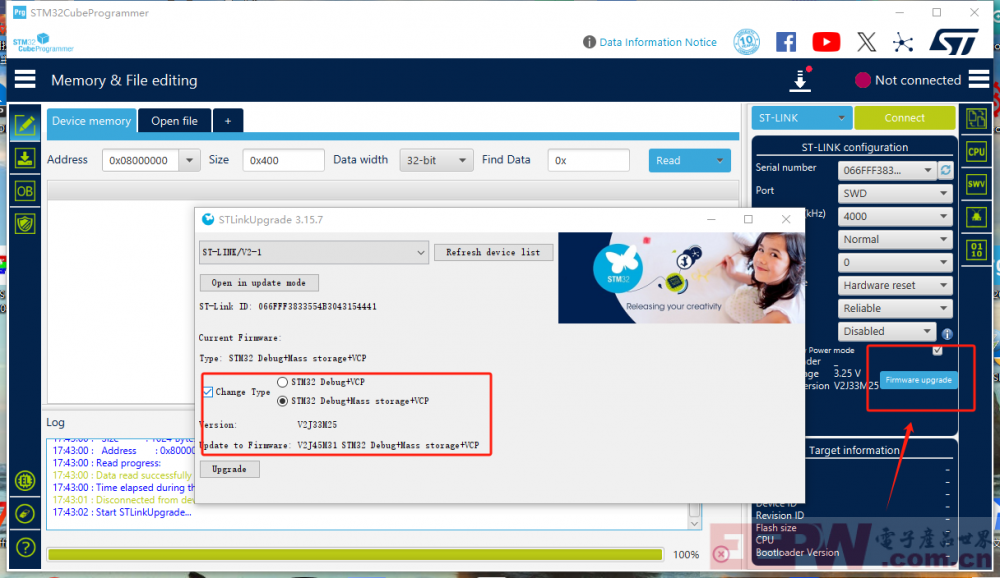Open the OB option bytes panel
This screenshot has height=578, width=1000.
click(x=25, y=191)
